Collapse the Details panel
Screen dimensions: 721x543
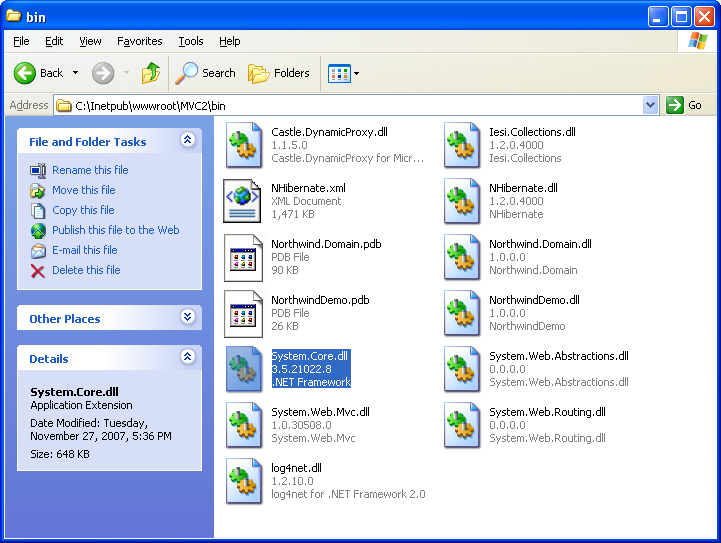[x=188, y=356]
